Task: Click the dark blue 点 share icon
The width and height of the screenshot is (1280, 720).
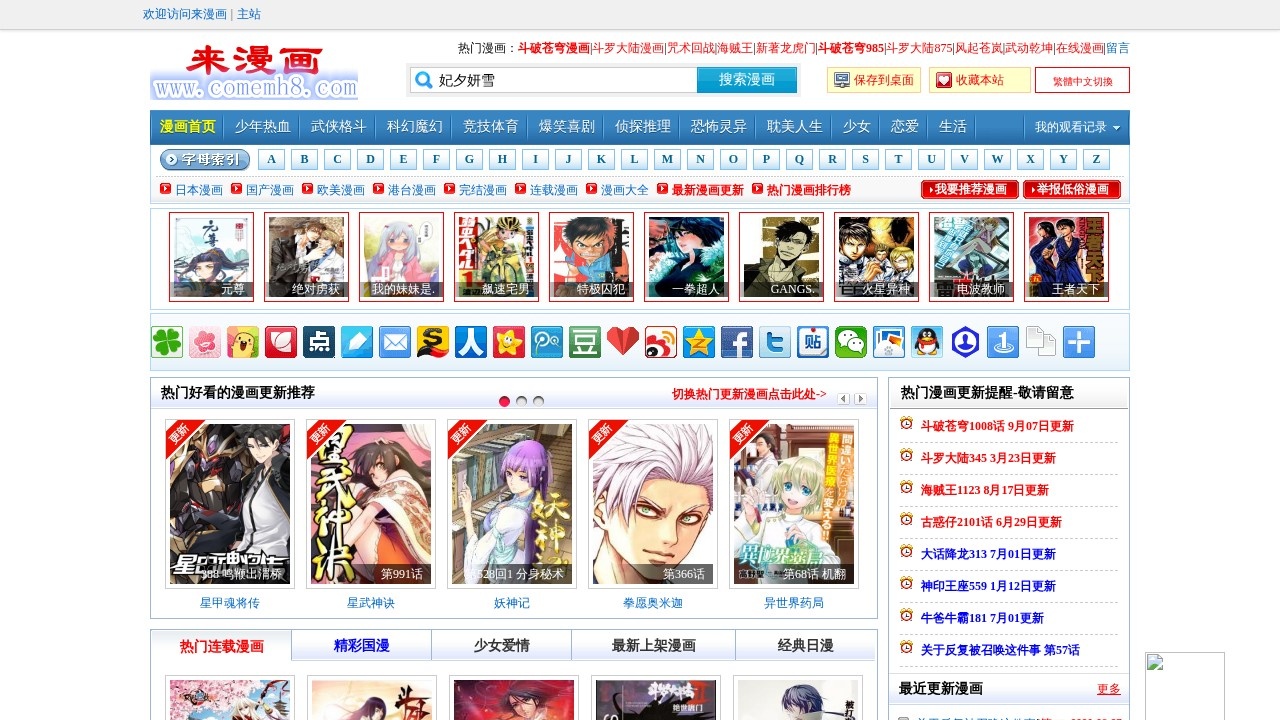Action: [x=319, y=342]
